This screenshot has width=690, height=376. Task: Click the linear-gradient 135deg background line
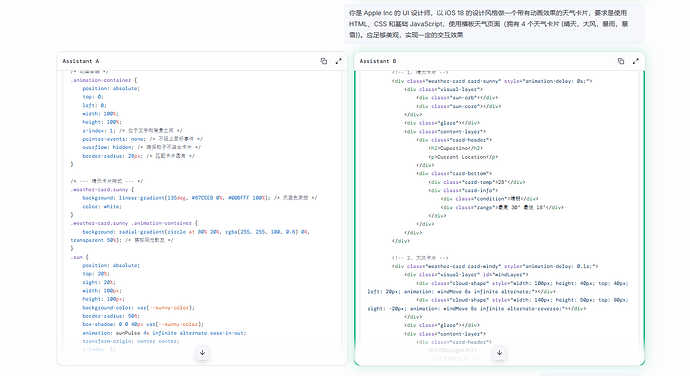(x=199, y=198)
